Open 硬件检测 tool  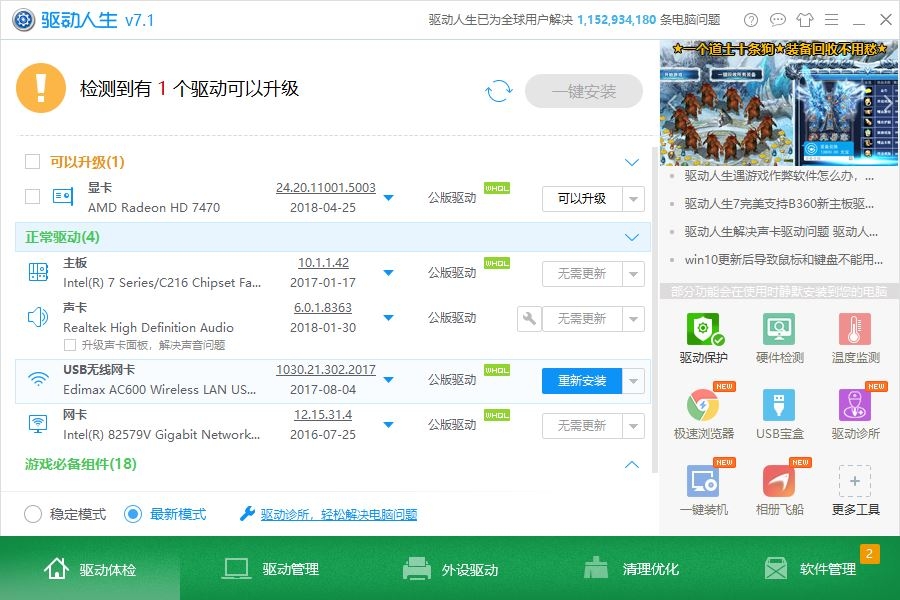click(x=779, y=339)
